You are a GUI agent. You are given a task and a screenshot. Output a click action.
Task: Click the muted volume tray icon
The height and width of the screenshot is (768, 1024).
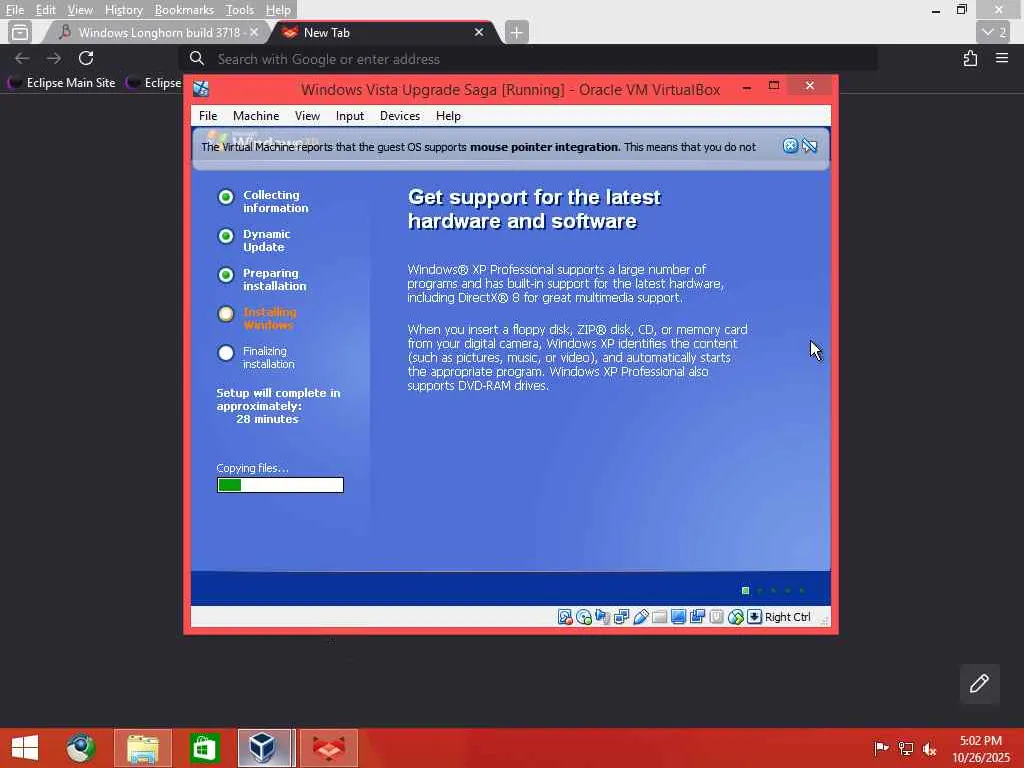[x=929, y=748]
